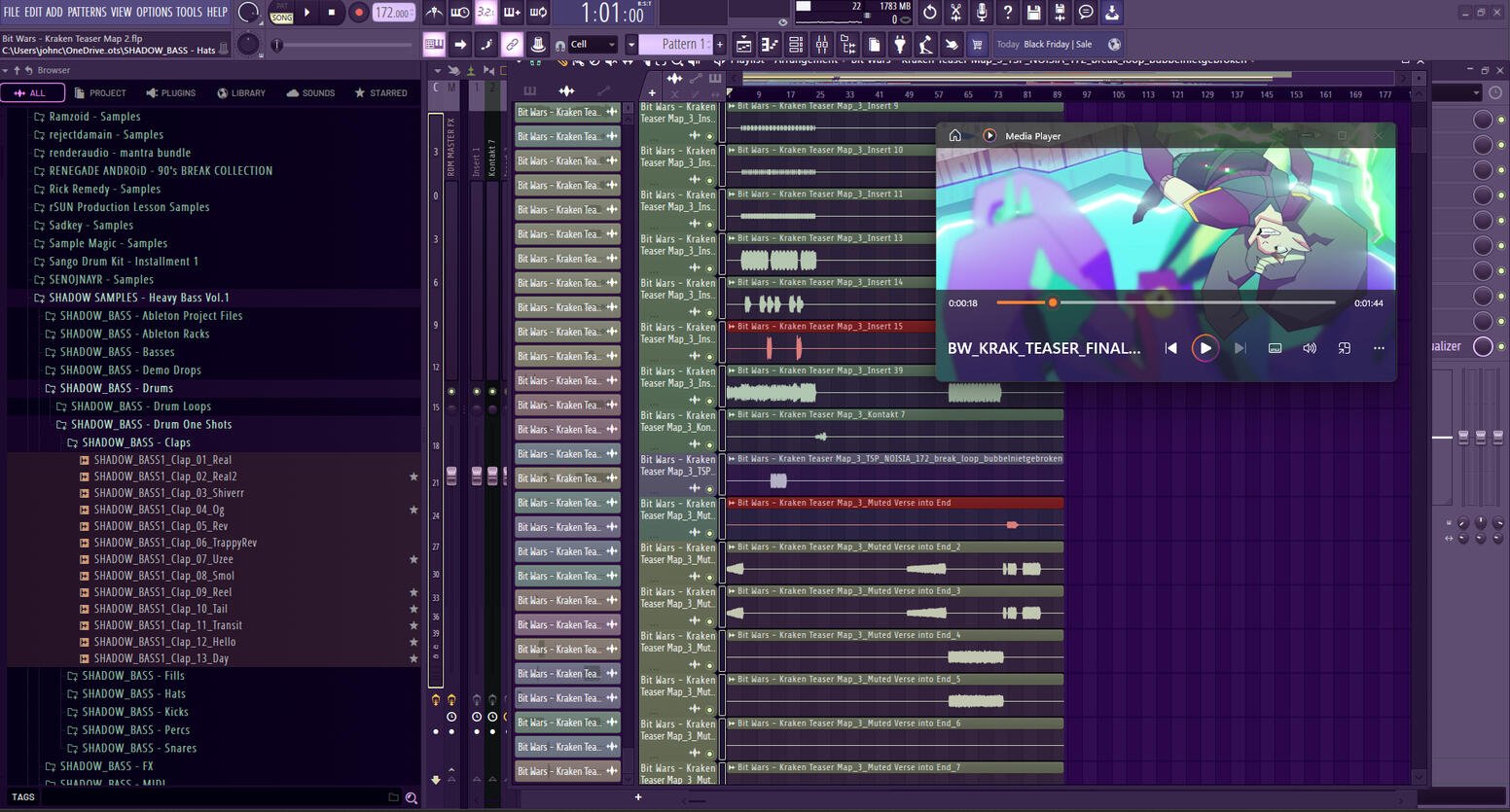
Task: Click the record button in the transport bar
Action: click(358, 13)
